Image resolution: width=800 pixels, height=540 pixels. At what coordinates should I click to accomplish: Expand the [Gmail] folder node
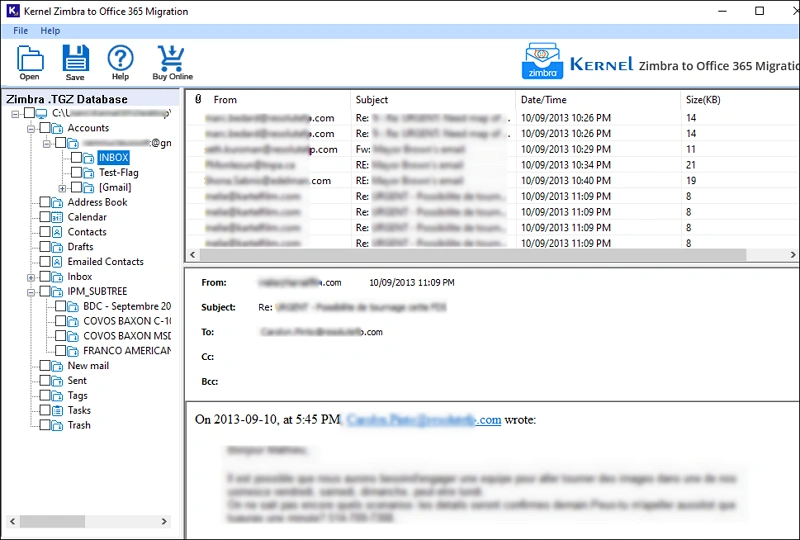62,188
